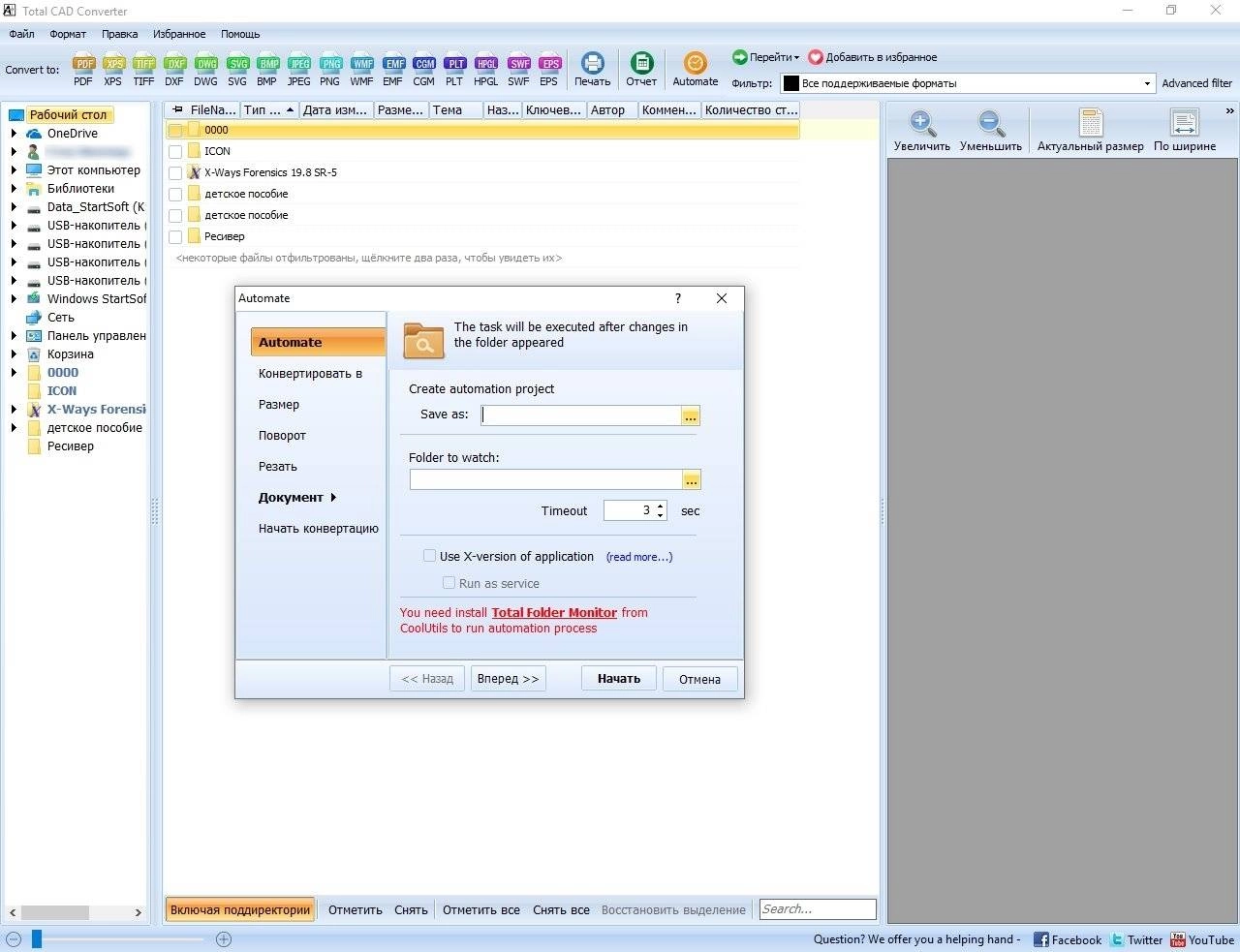Open the Фильтр formats dropdown
Viewport: 1240px width, 952px height.
1147,83
